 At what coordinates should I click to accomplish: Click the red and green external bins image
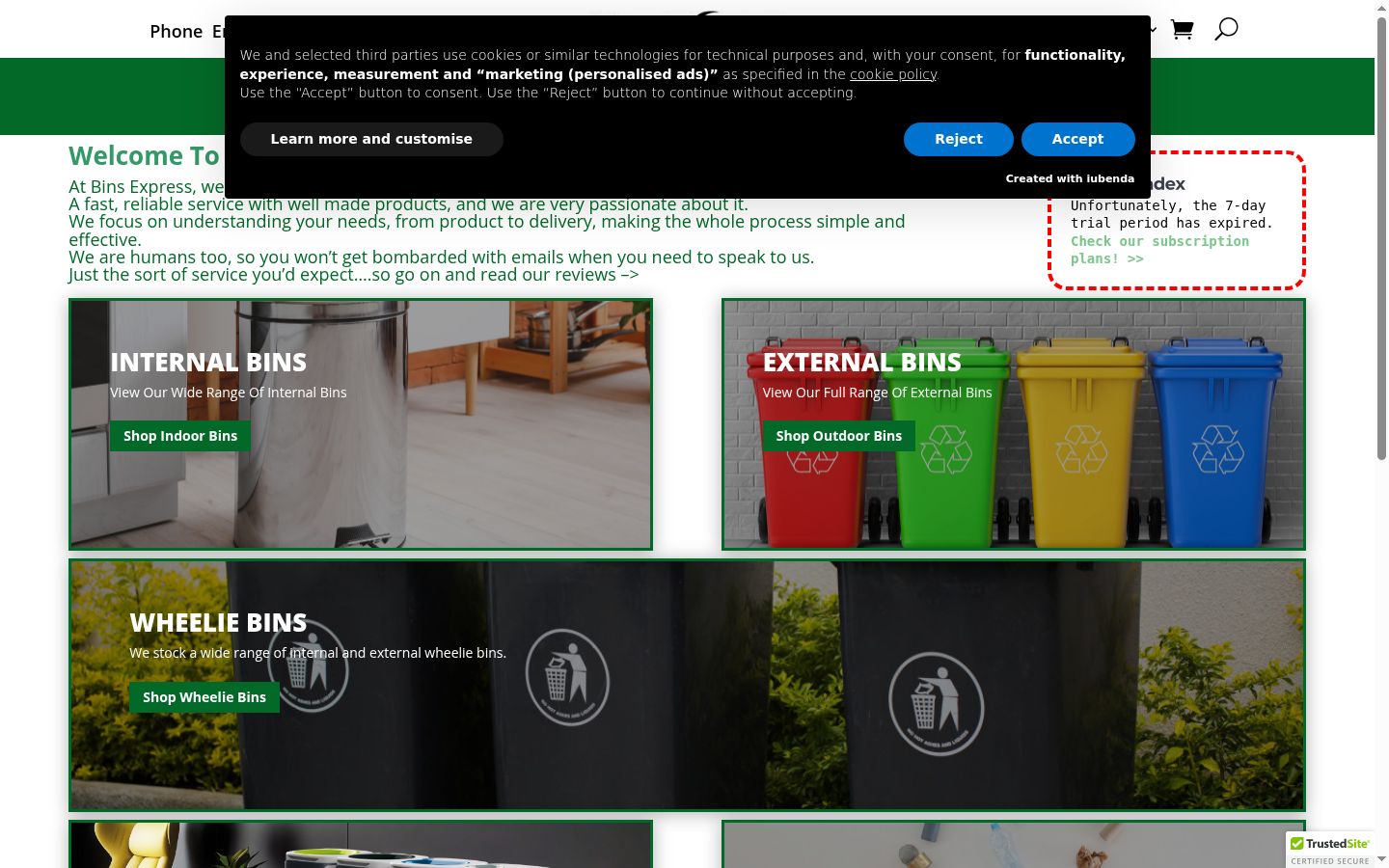(x=1014, y=424)
